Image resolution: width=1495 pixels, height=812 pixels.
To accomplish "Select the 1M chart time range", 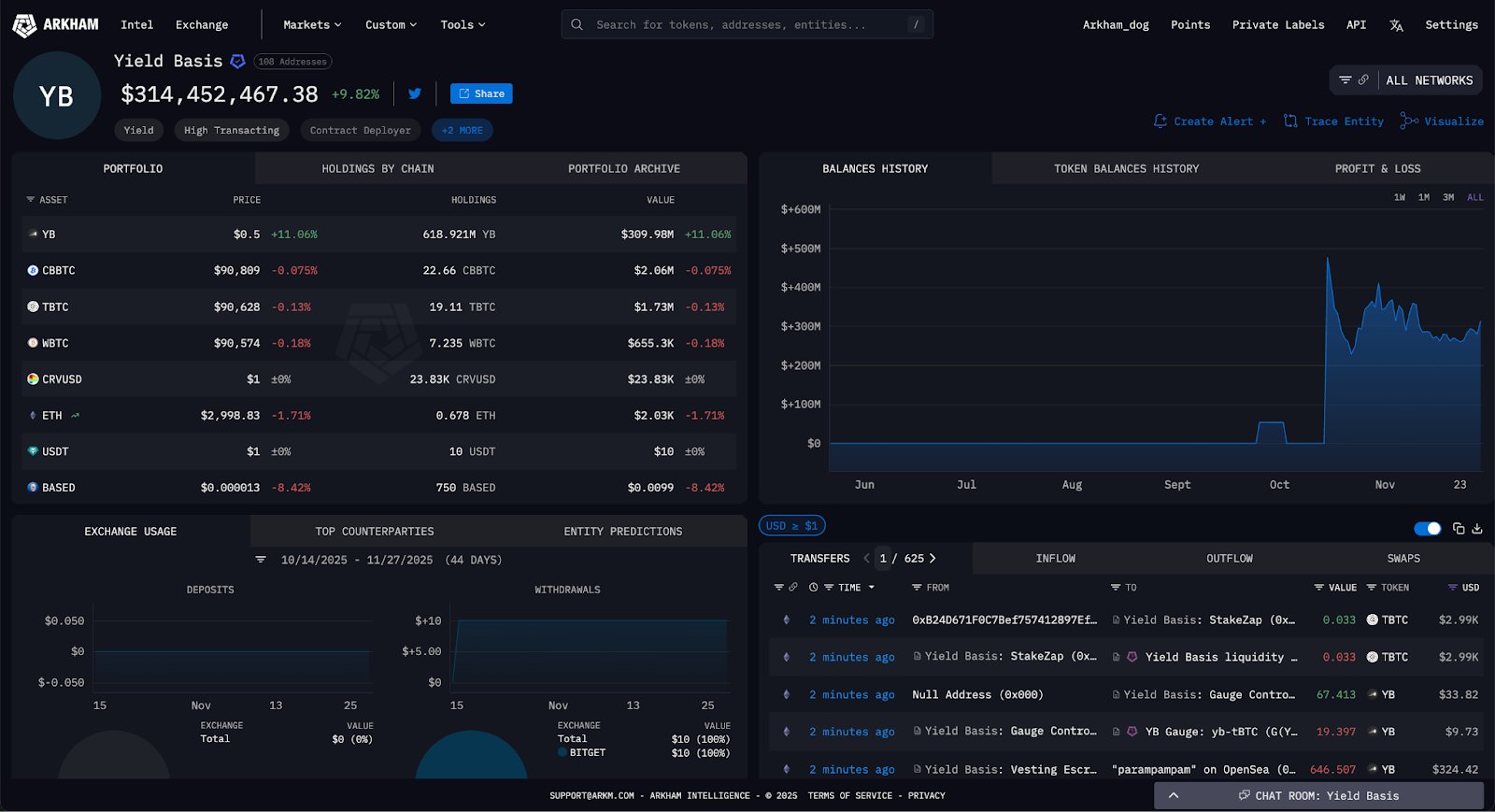I will point(1423,197).
